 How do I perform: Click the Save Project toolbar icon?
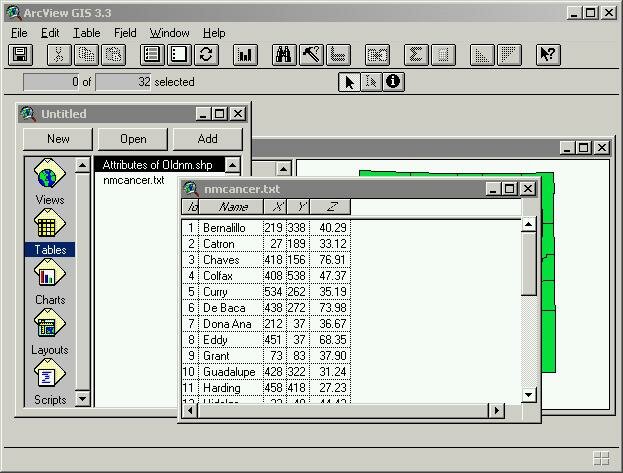coord(20,54)
